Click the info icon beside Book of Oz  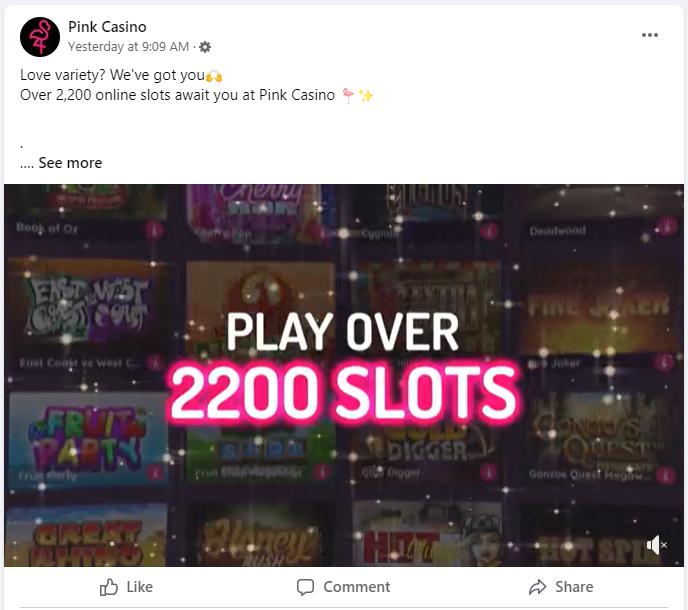[x=154, y=230]
